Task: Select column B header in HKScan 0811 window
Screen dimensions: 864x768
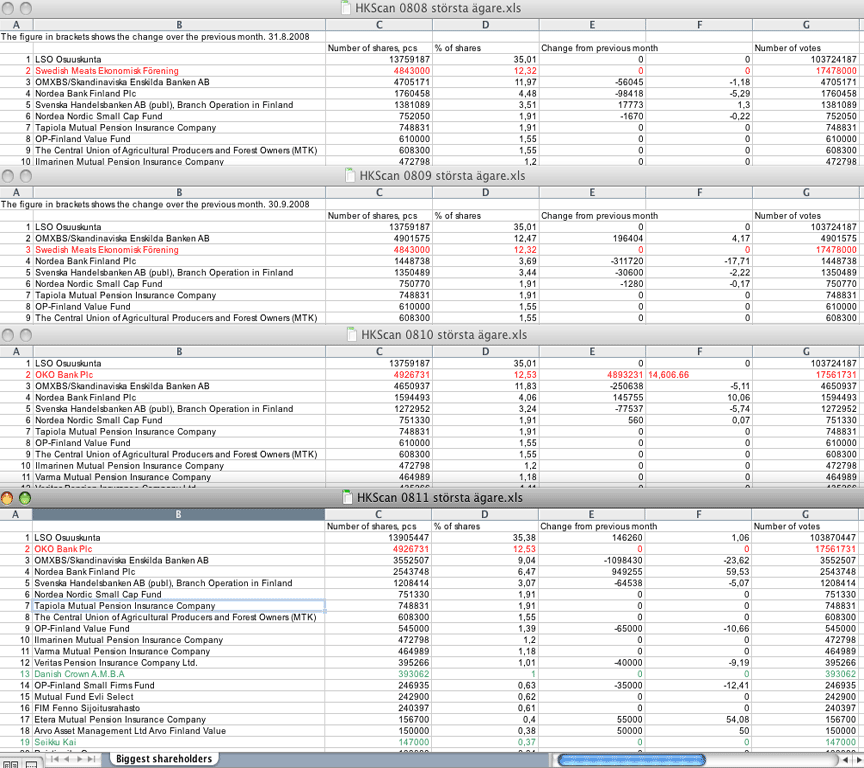Action: (179, 514)
